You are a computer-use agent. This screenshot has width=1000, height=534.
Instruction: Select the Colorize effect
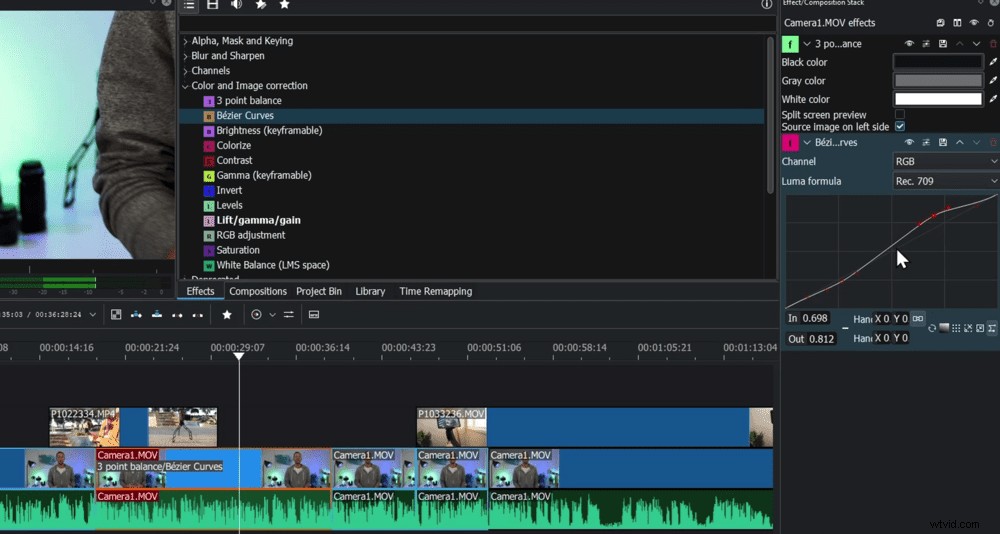[233, 145]
